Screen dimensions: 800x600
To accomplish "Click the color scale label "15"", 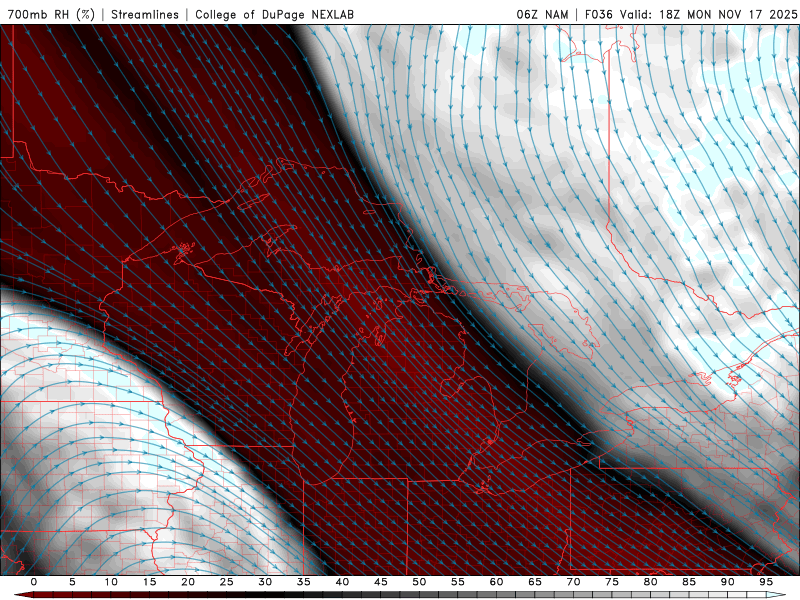I will click(149, 582).
